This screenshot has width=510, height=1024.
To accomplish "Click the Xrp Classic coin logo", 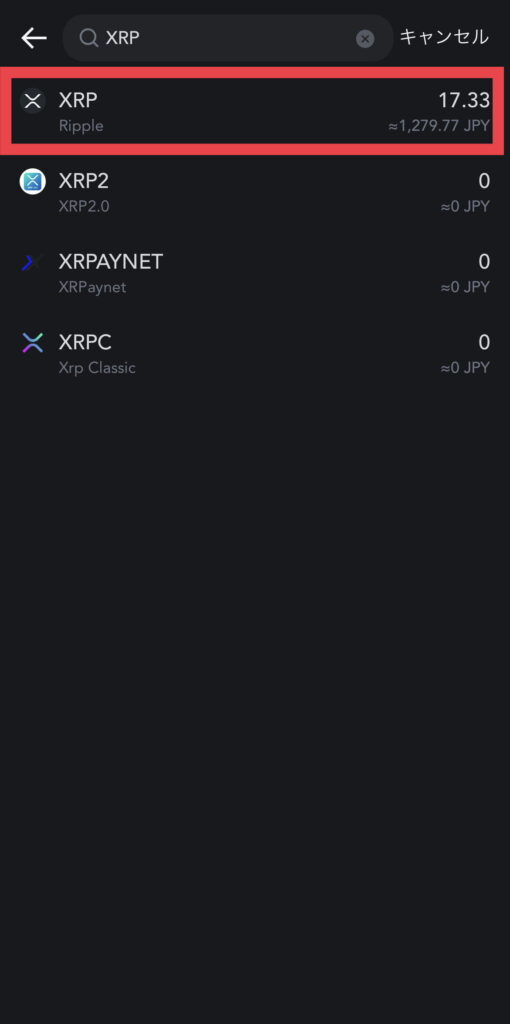I will tap(32, 343).
